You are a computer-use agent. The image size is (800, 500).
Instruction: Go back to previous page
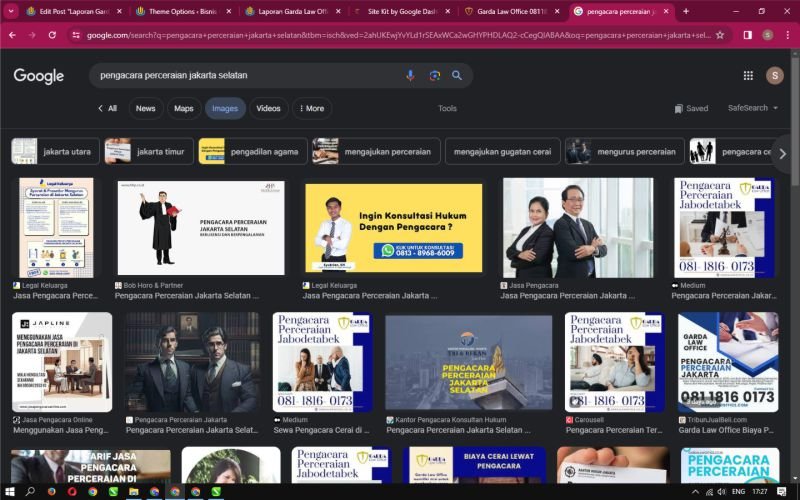click(12, 34)
